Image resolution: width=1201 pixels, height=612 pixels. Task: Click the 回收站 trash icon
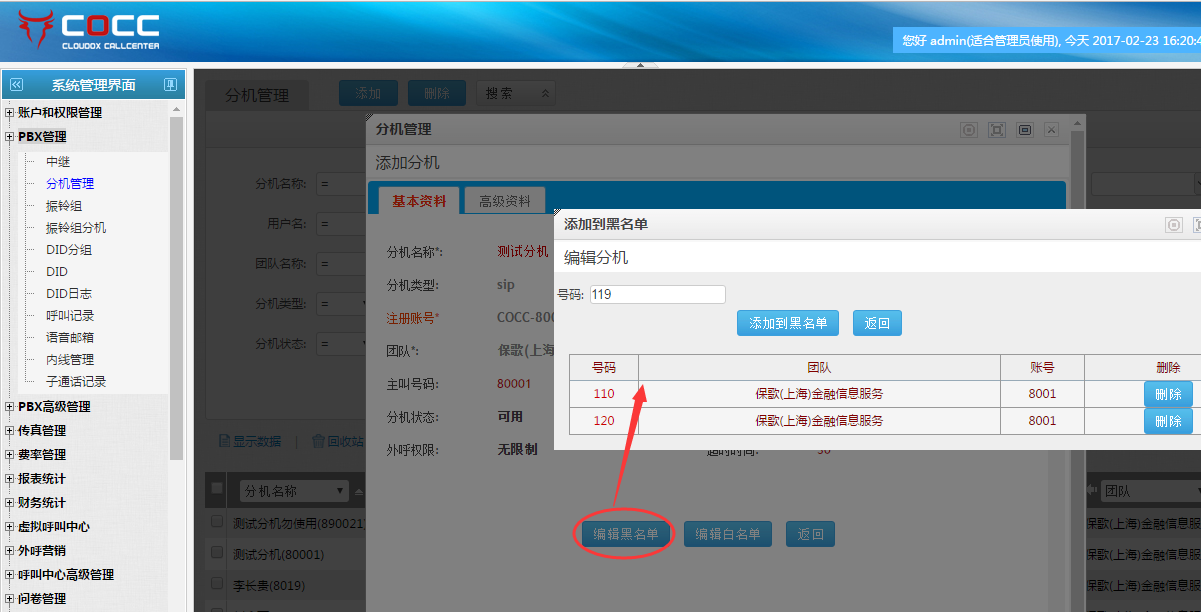318,441
